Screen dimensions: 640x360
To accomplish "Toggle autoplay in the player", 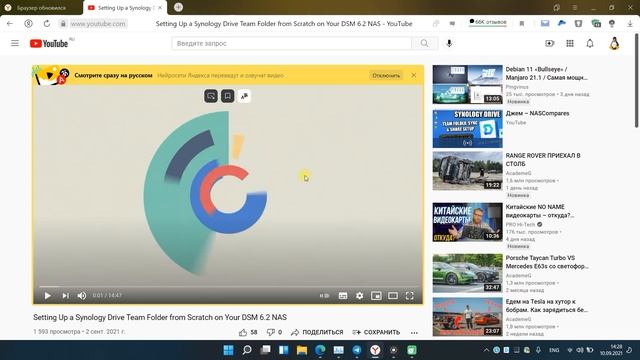I will coord(324,296).
